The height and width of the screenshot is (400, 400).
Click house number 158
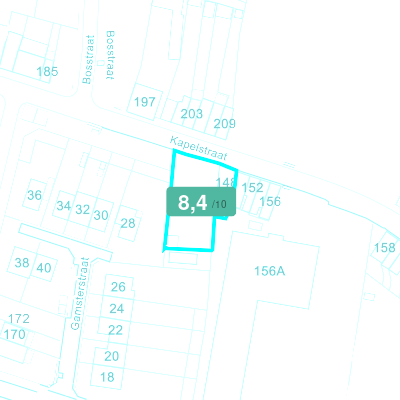coord(385,248)
